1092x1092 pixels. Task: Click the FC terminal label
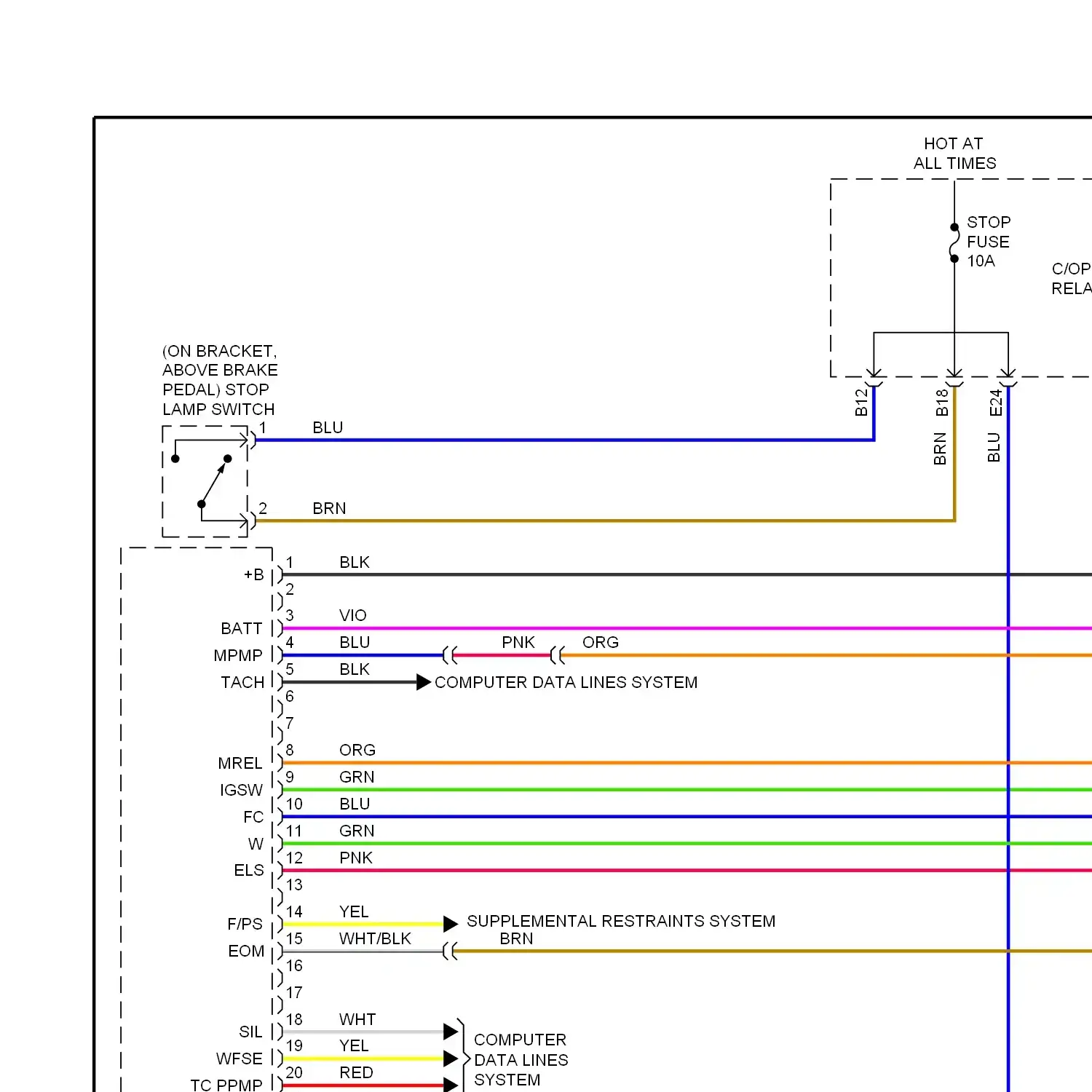253,817
